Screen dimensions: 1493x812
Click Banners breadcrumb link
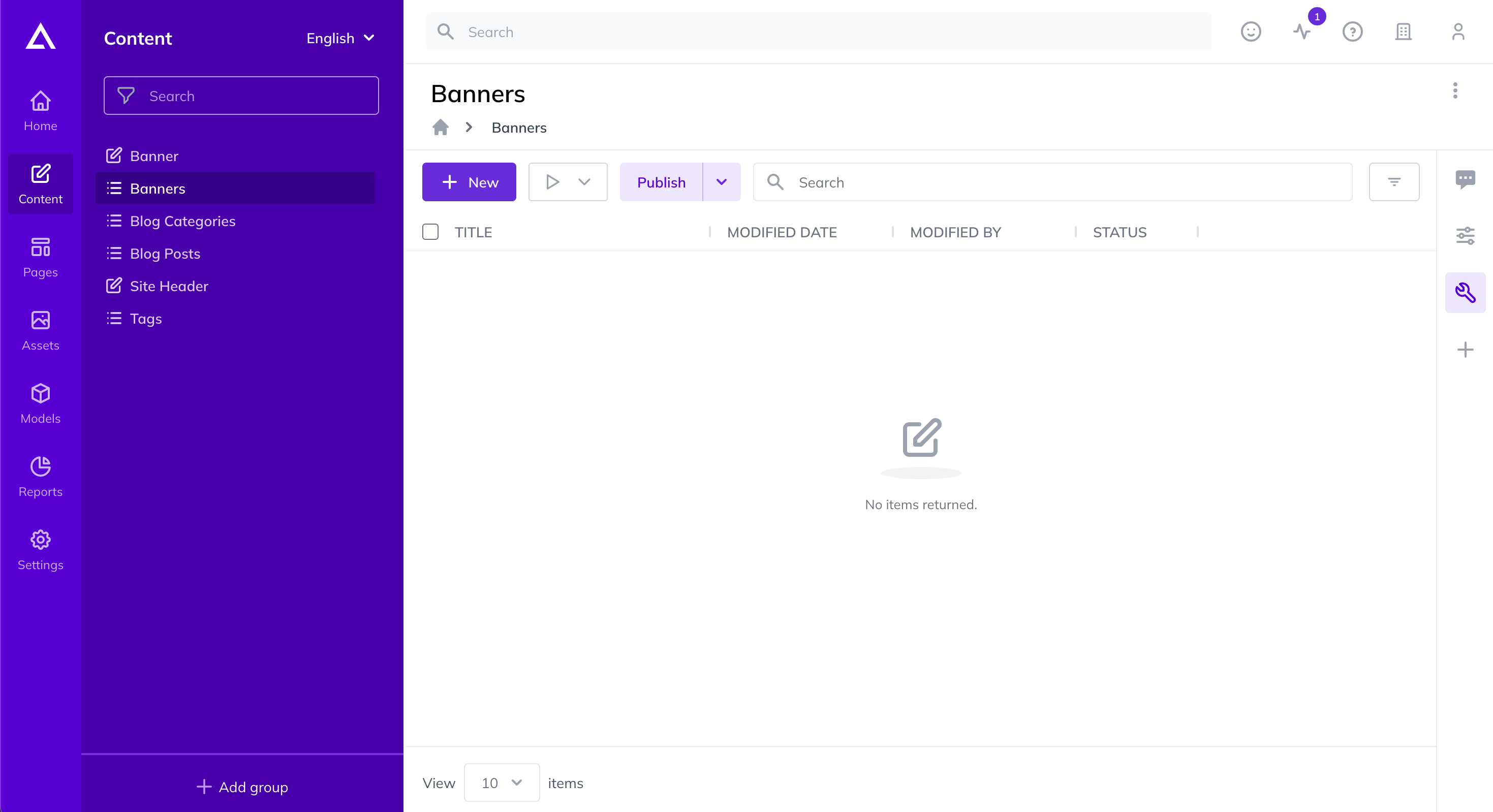tap(519, 128)
